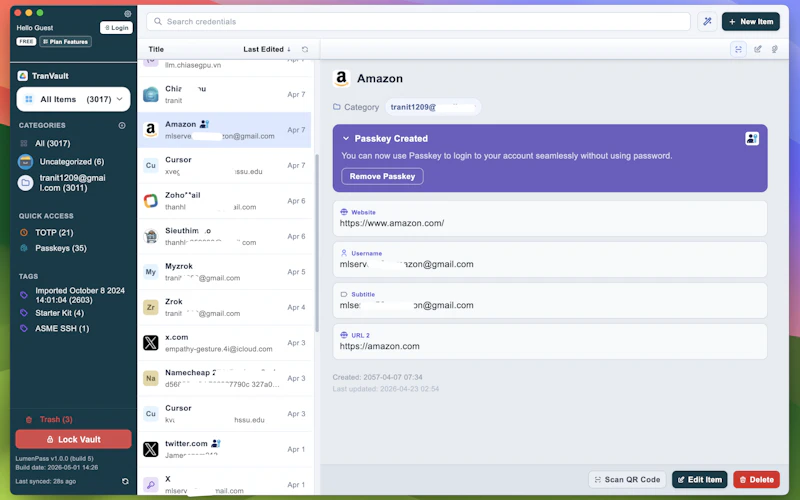Open tranit1209@gmail.com (3011) category
Viewport: 800px width, 500px height.
[x=72, y=183]
